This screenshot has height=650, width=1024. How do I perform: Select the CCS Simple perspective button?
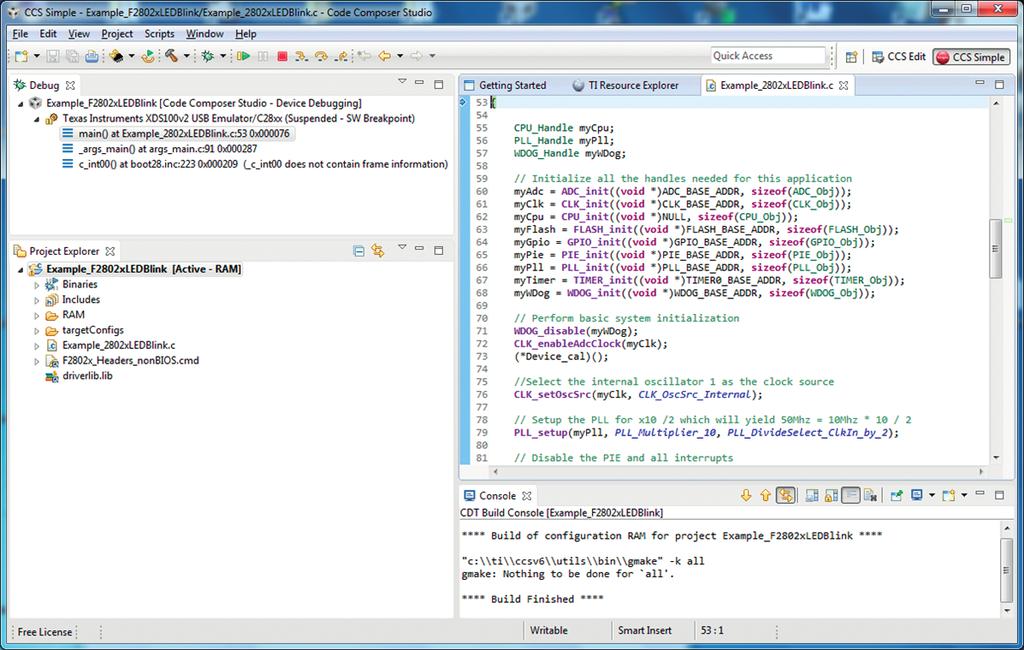coord(970,57)
